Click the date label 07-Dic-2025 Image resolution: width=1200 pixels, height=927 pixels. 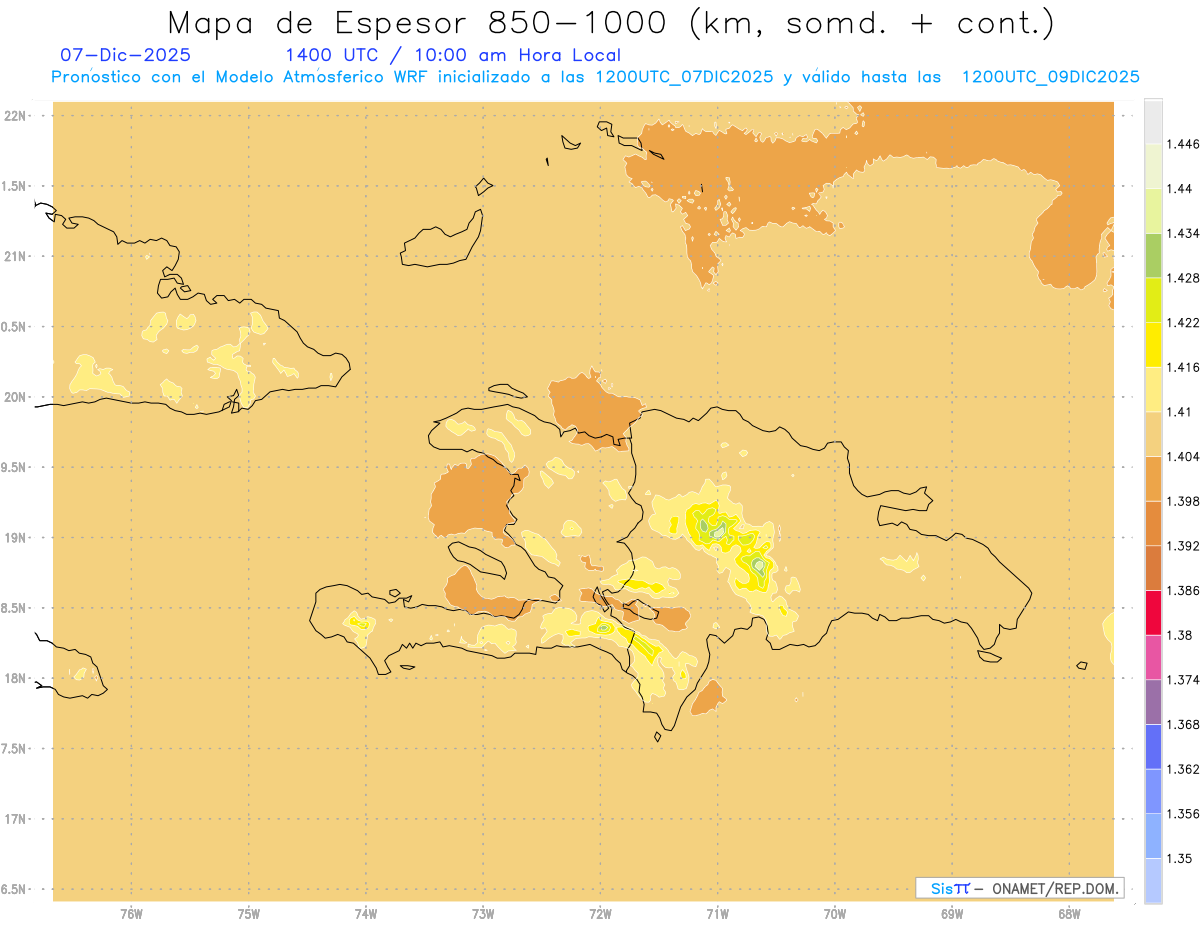(x=126, y=55)
